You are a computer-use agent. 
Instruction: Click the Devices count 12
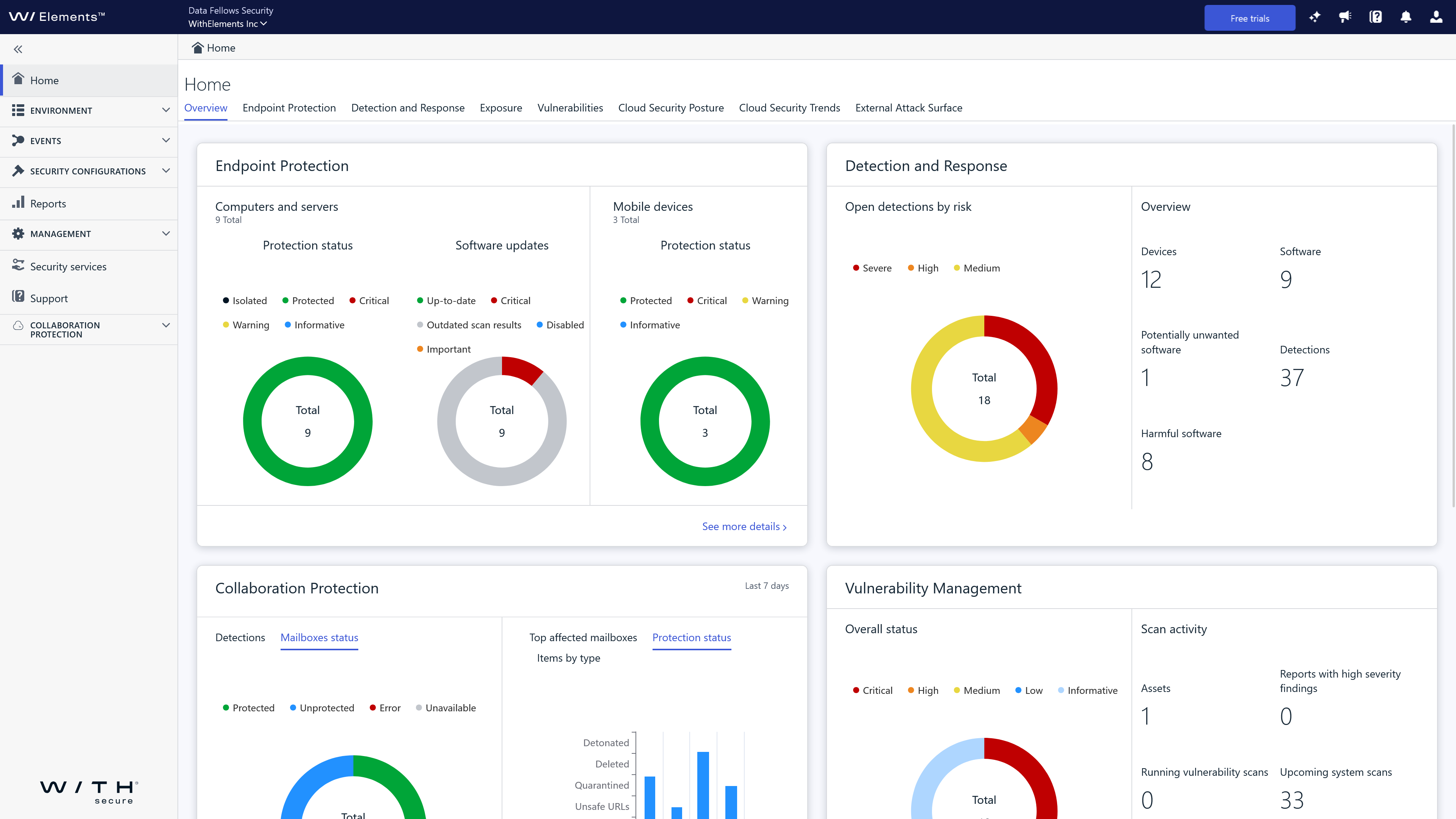(x=1151, y=279)
